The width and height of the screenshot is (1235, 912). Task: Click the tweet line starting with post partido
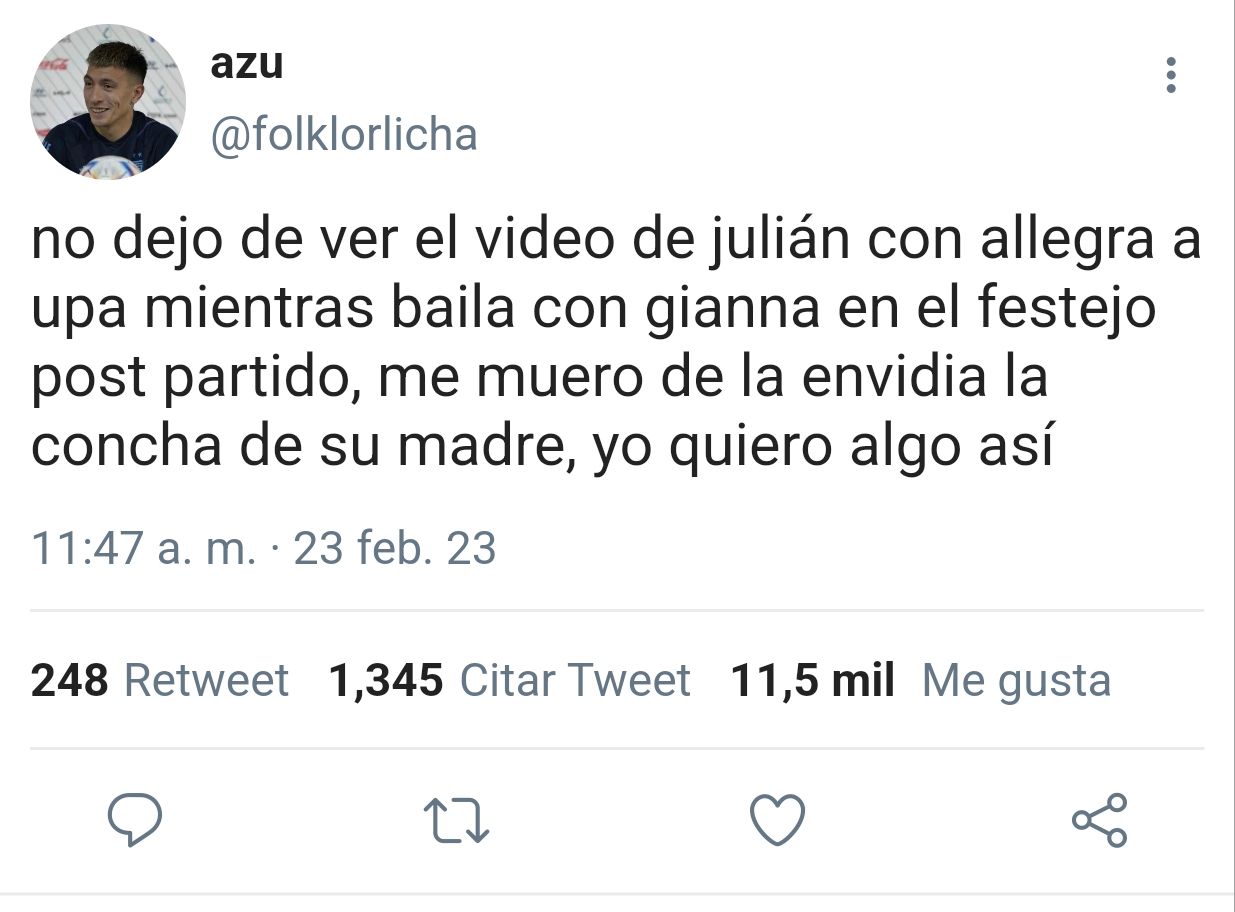(x=539, y=379)
